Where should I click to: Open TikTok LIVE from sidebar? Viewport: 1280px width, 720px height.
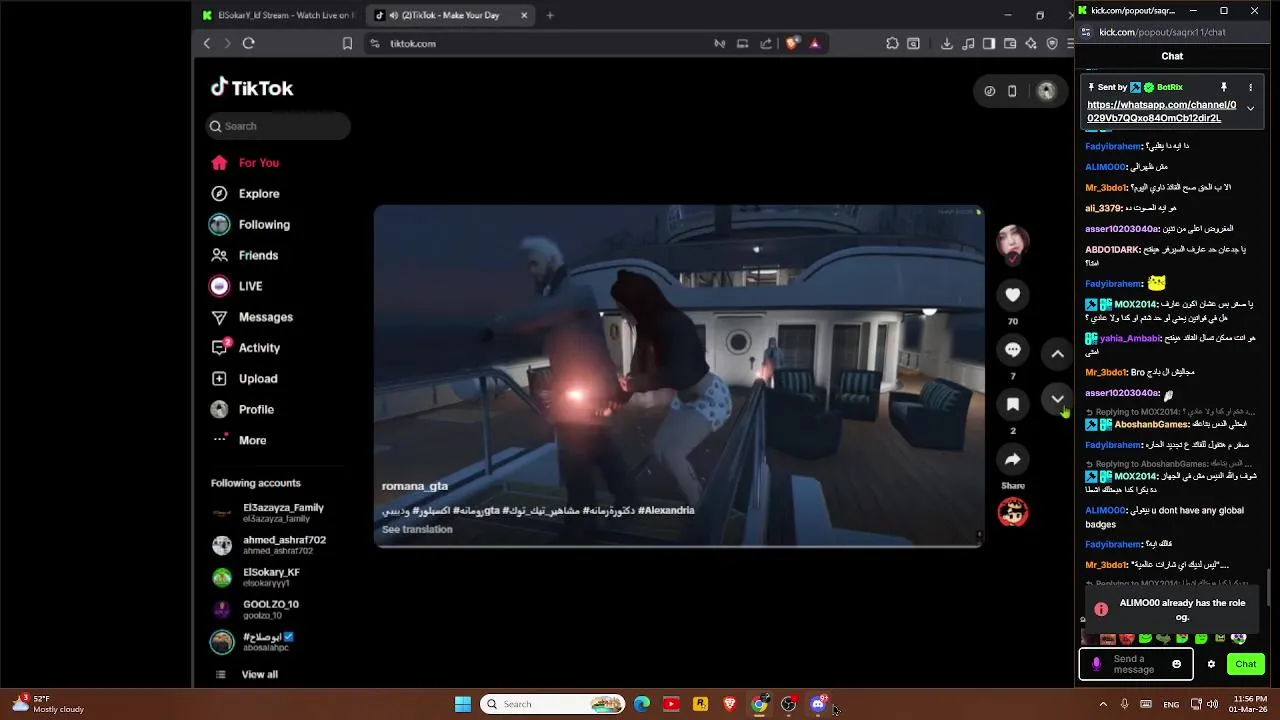click(237, 286)
